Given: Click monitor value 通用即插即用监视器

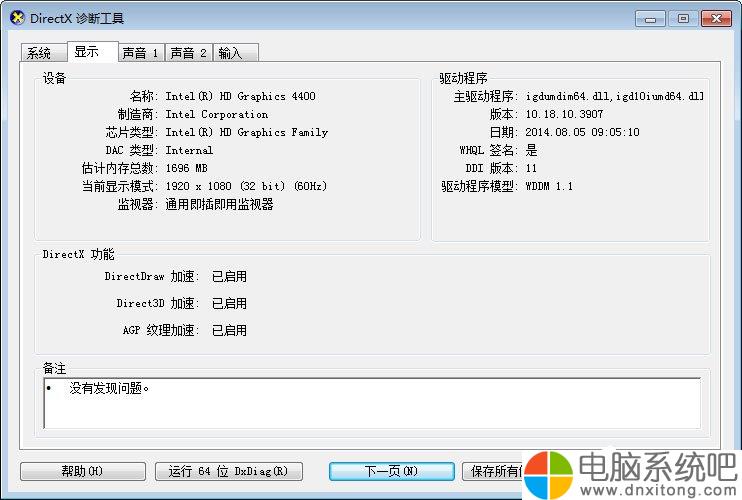Looking at the screenshot, I should (x=219, y=204).
